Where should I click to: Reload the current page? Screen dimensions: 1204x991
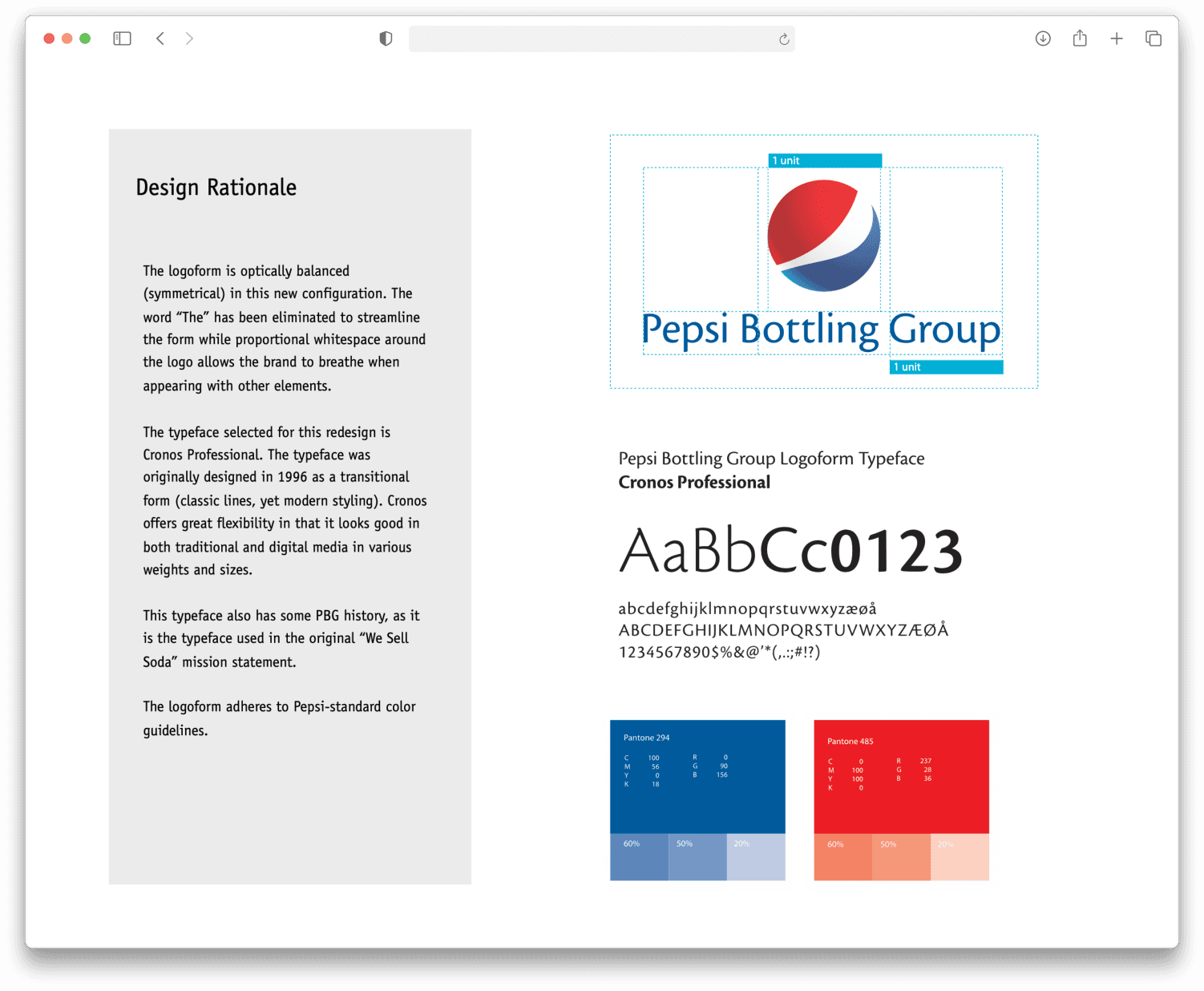click(784, 39)
